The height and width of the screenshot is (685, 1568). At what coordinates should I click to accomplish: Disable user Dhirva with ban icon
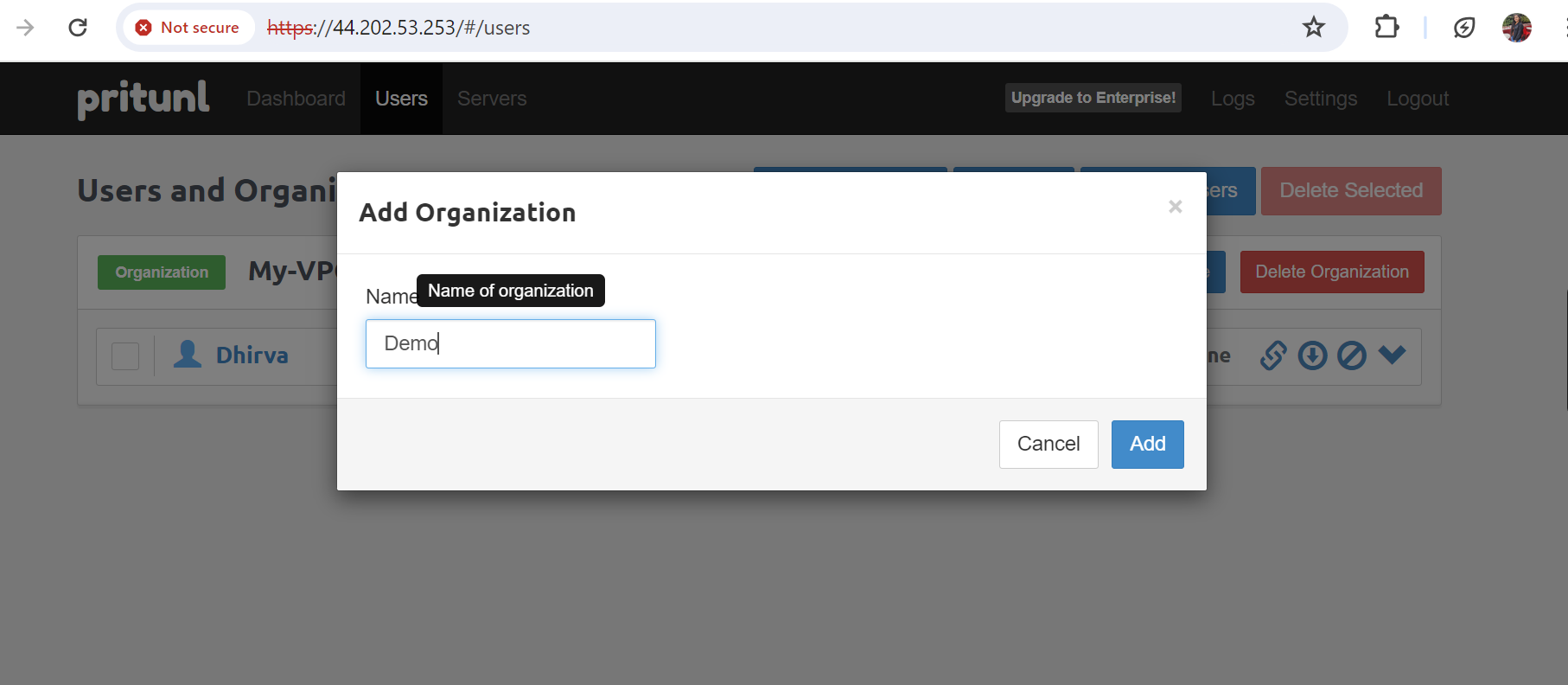click(x=1352, y=355)
